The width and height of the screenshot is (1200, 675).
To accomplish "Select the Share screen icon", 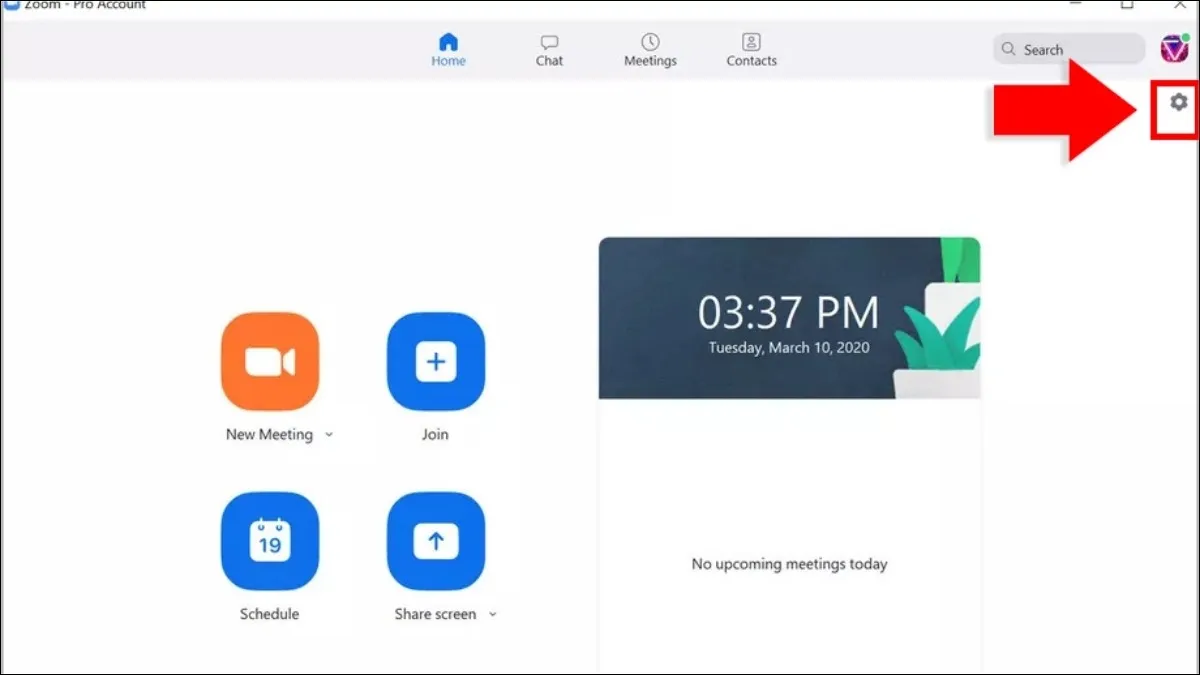I will 436,541.
